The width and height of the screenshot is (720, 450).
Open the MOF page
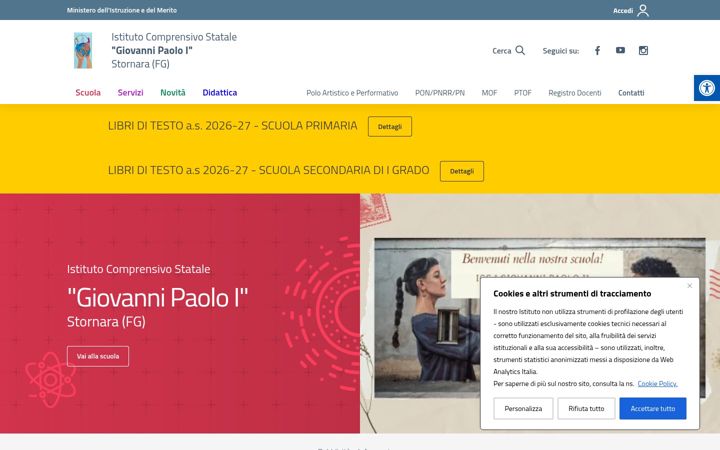click(x=489, y=93)
